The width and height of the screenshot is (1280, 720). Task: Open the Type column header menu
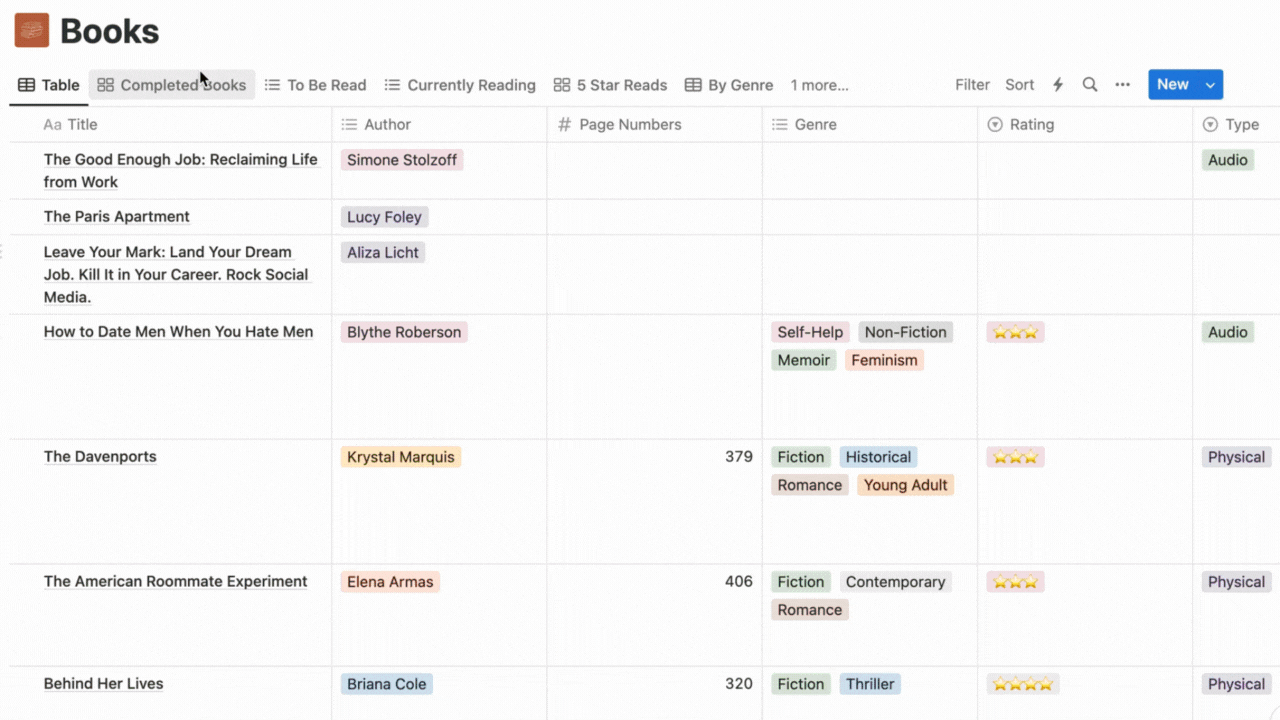tap(1241, 125)
